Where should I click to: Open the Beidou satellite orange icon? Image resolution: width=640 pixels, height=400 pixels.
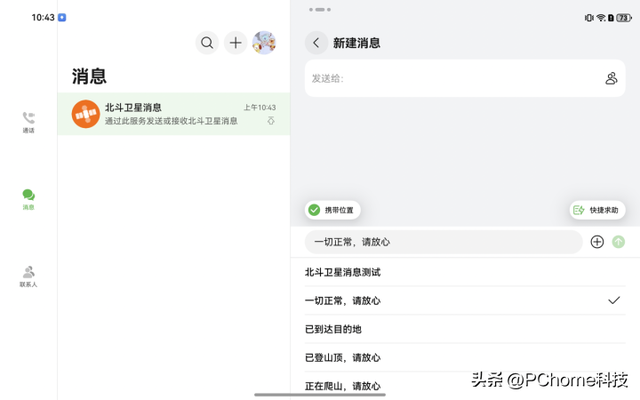pyautogui.click(x=85, y=114)
